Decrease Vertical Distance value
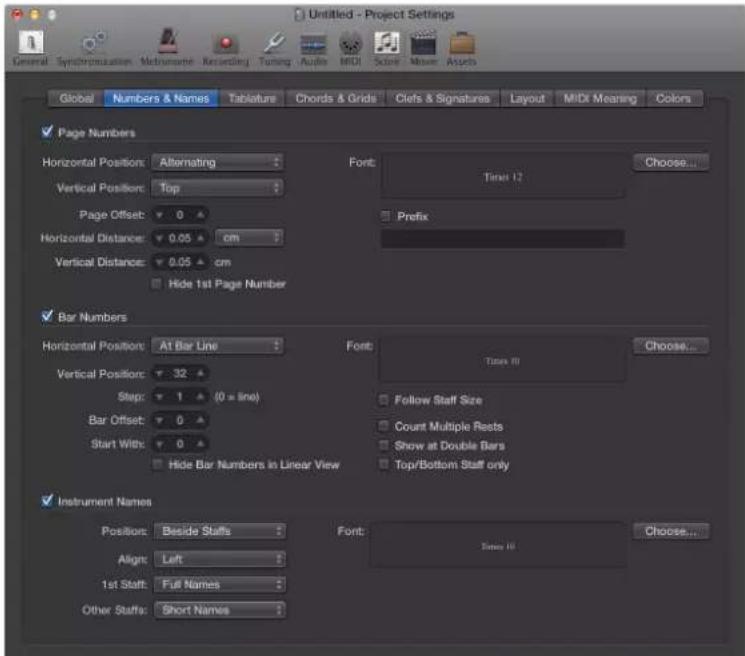745x656 pixels. (x=160, y=262)
